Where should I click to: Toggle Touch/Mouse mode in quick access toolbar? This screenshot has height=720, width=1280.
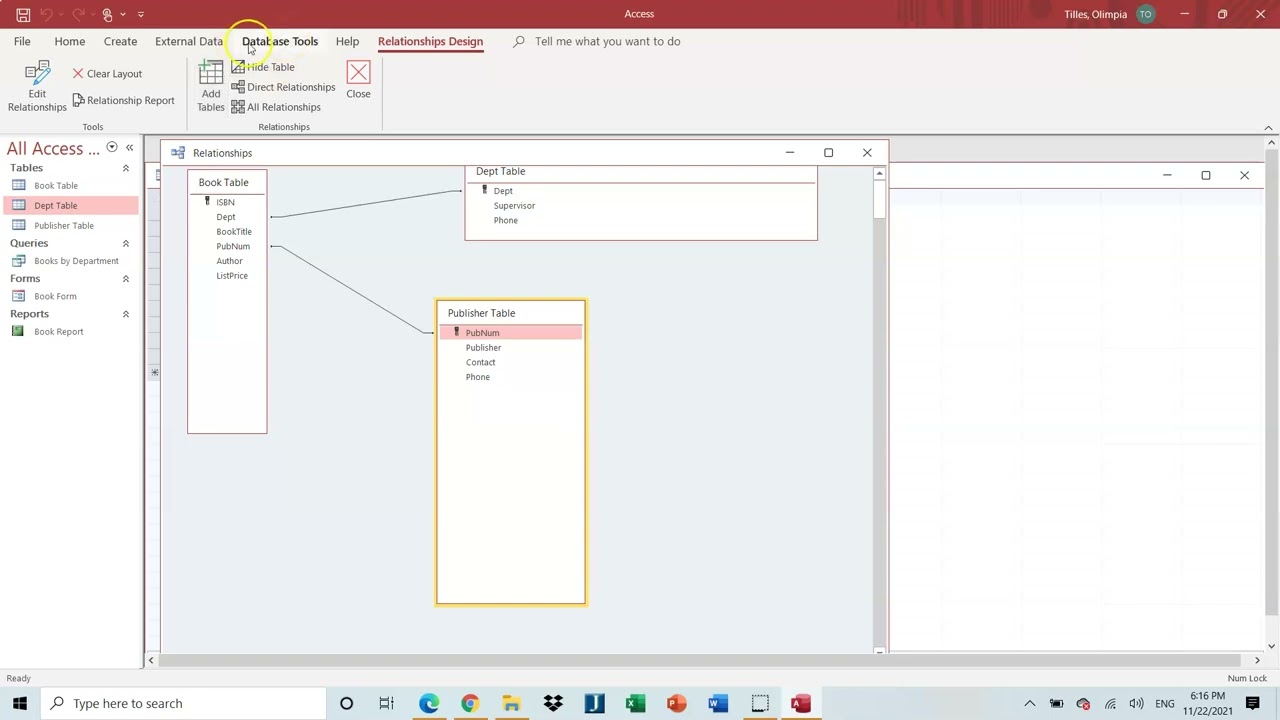[x=108, y=14]
